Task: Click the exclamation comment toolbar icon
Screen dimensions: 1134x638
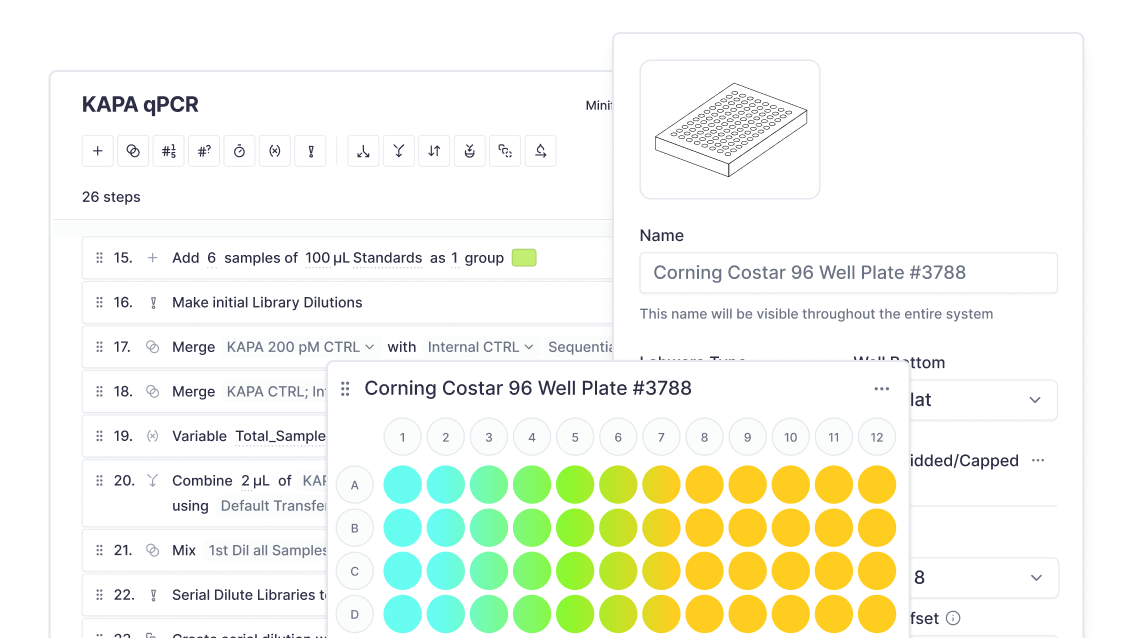Action: 311,151
